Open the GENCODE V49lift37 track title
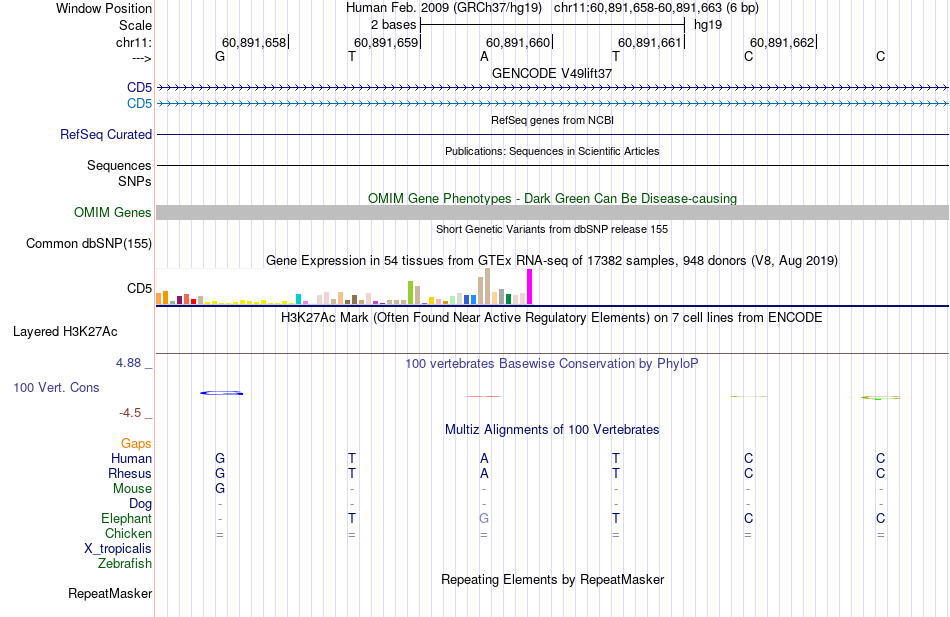 click(x=552, y=73)
